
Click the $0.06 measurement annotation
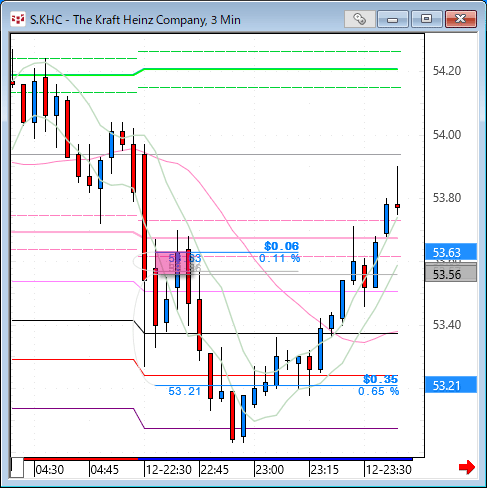(282, 246)
